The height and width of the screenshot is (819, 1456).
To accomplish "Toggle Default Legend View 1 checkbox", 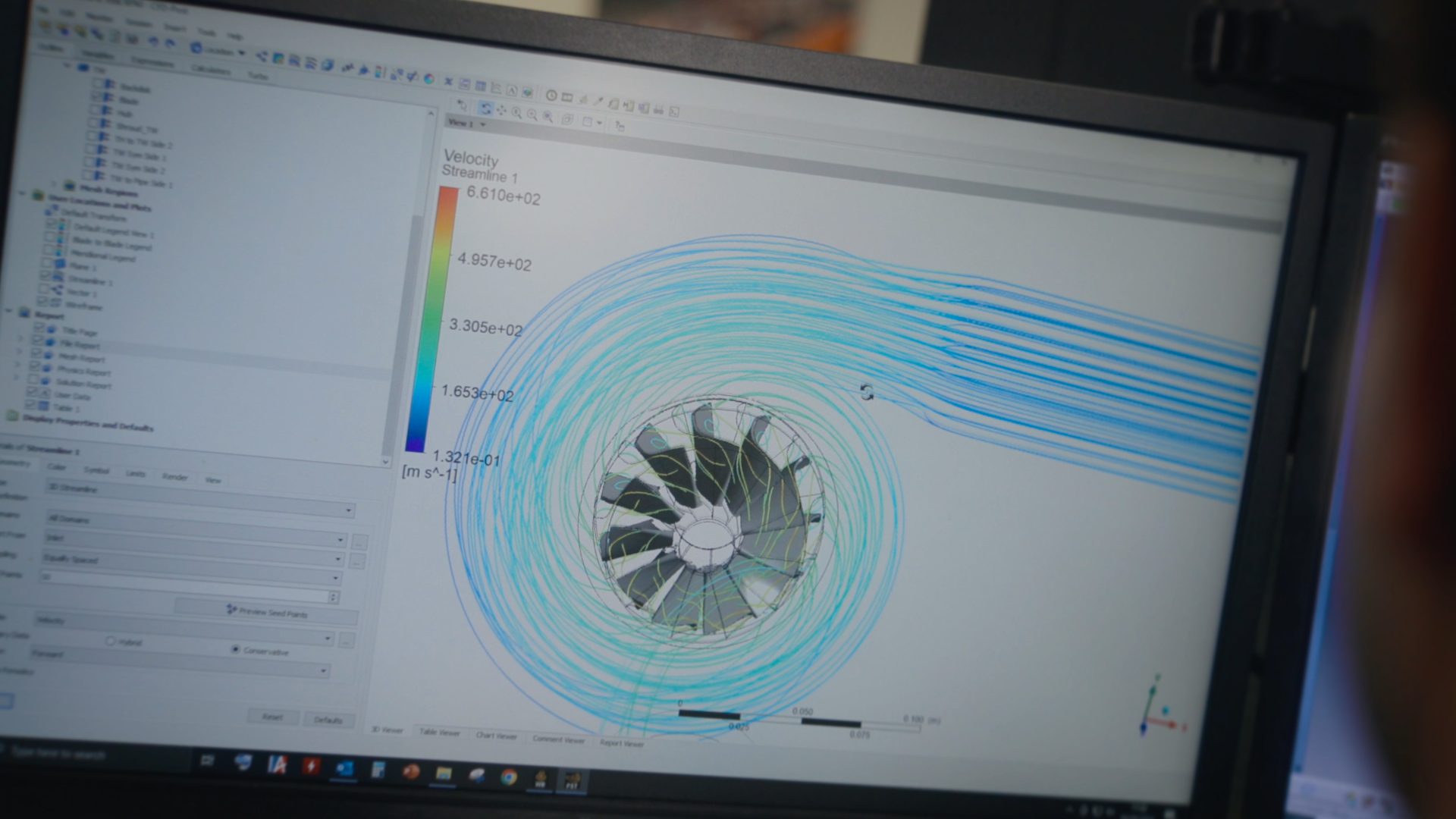I will tap(51, 223).
